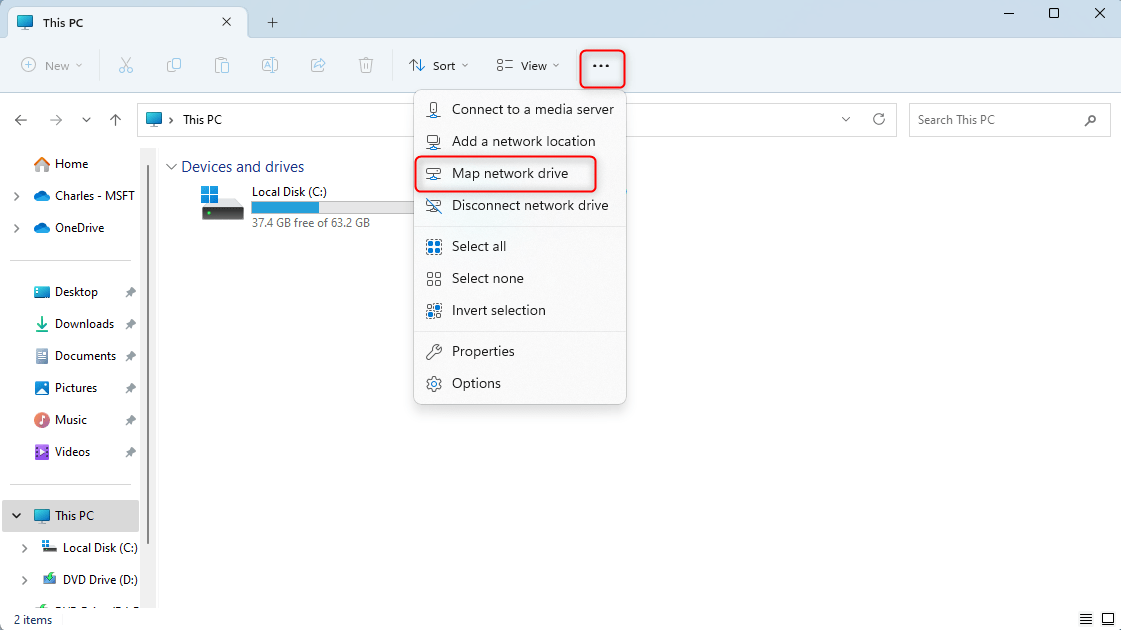Click the Paste icon
The image size is (1121, 630).
(x=222, y=65)
